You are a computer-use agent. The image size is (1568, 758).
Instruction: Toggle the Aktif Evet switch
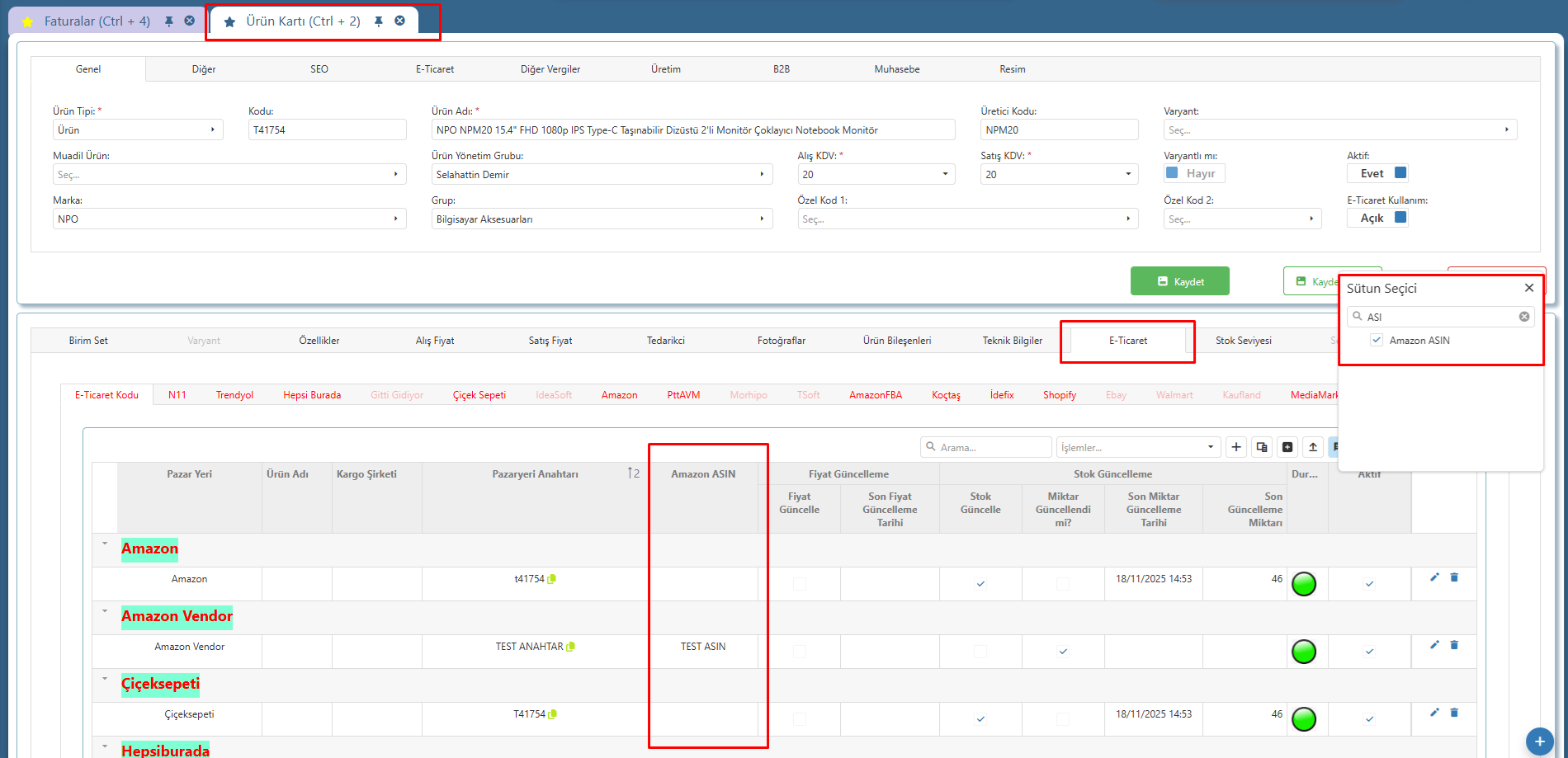click(x=1378, y=173)
